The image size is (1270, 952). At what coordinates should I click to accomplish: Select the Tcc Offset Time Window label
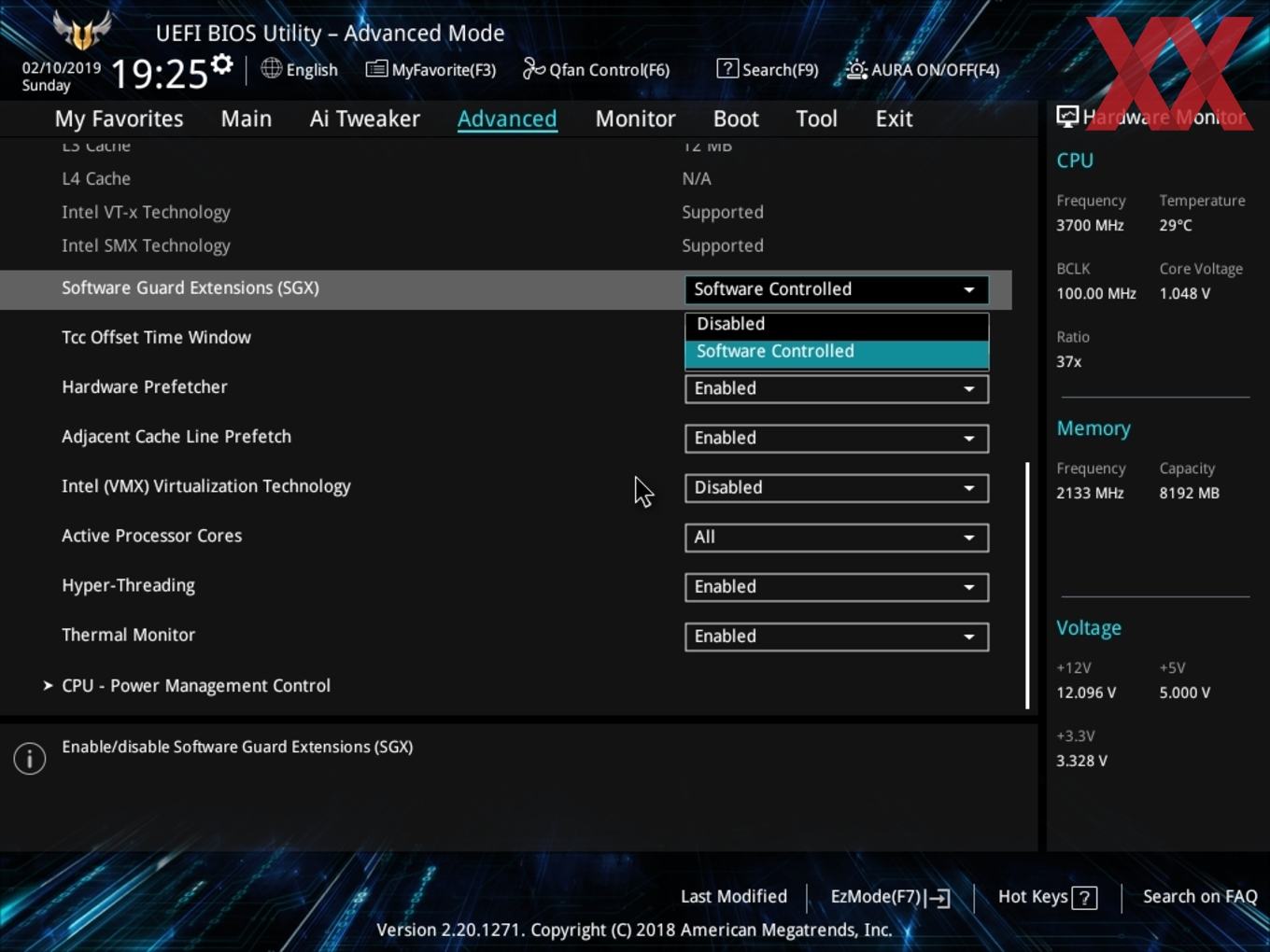[x=156, y=337]
